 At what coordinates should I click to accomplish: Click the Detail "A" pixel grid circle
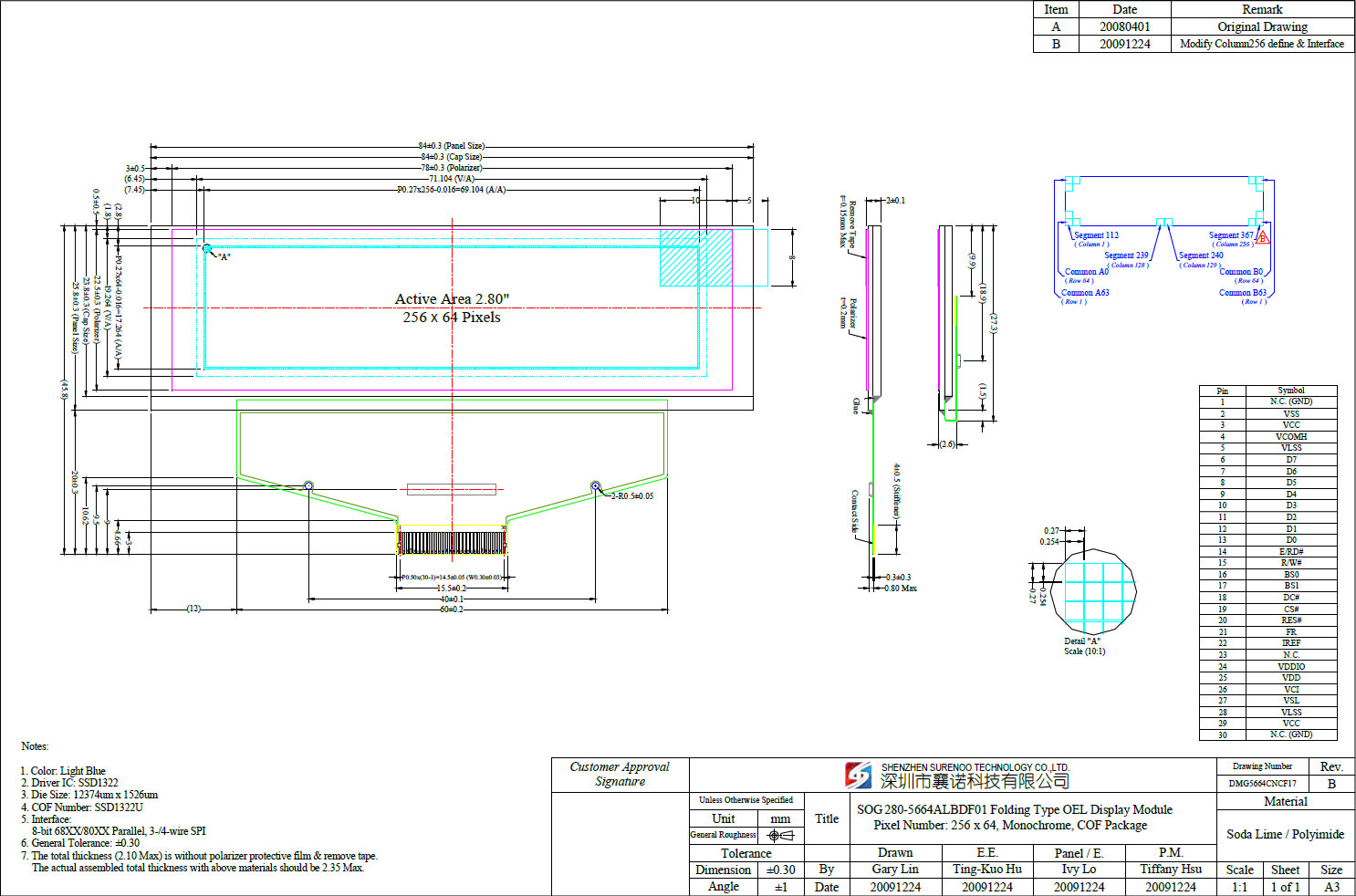(1094, 591)
